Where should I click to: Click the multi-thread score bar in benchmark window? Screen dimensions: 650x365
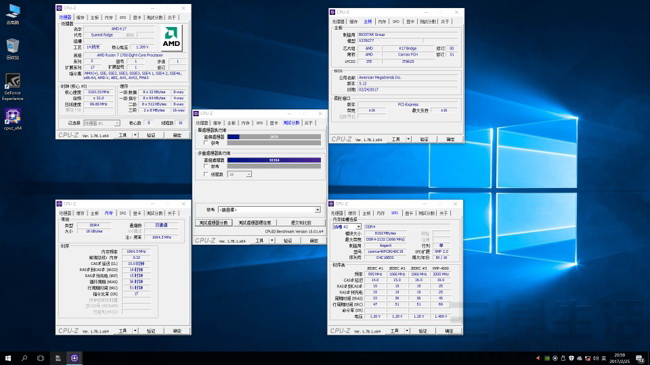[x=274, y=160]
